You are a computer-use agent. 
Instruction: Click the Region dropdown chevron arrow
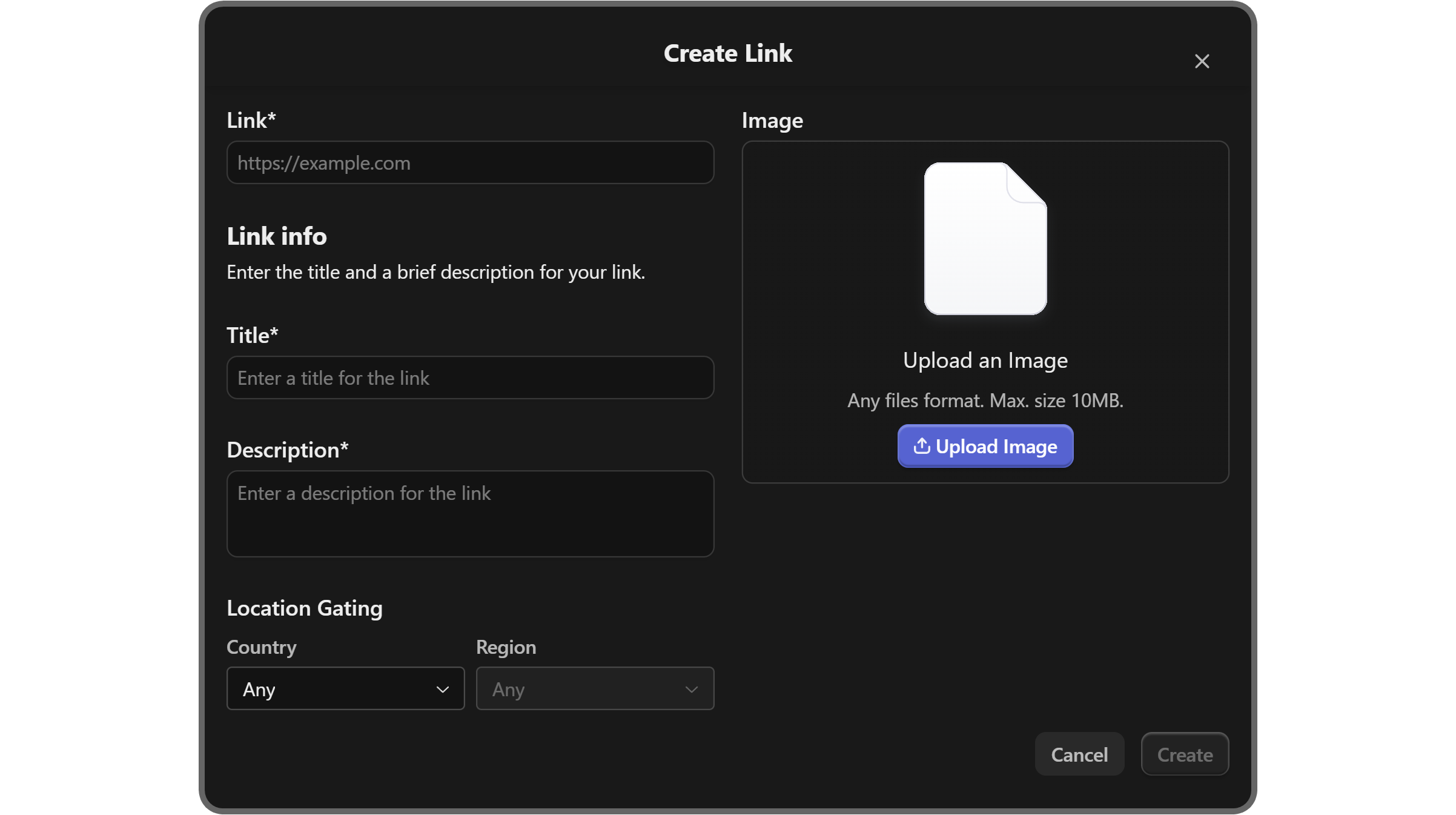(x=691, y=689)
